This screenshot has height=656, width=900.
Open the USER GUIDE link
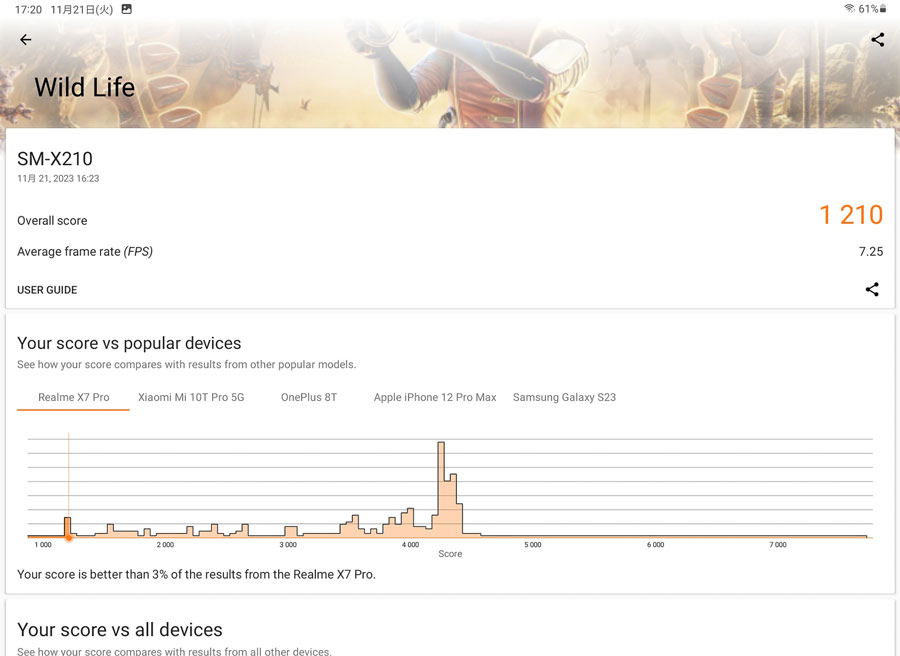[x=47, y=290]
